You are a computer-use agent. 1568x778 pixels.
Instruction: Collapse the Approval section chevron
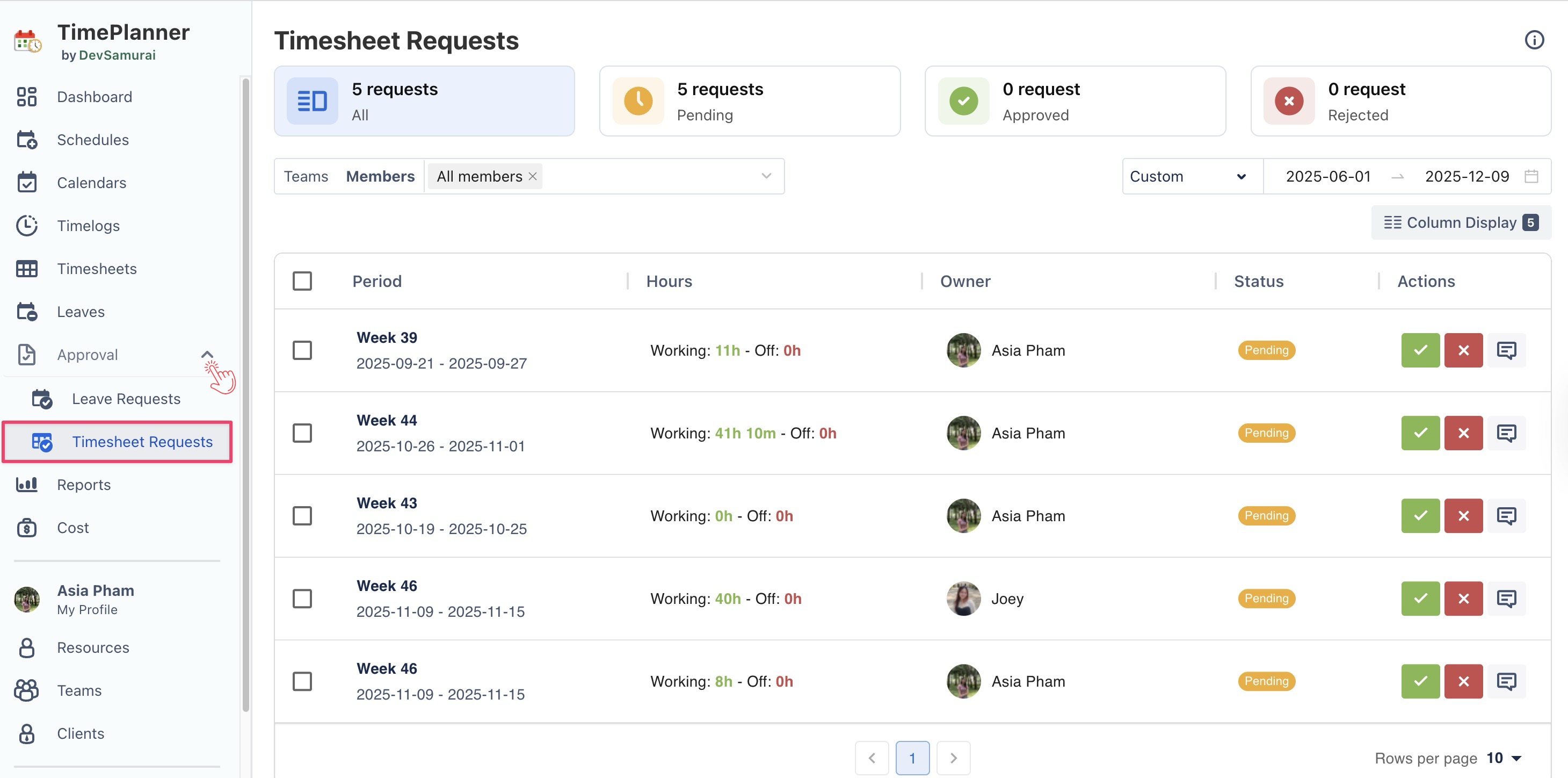pos(207,355)
